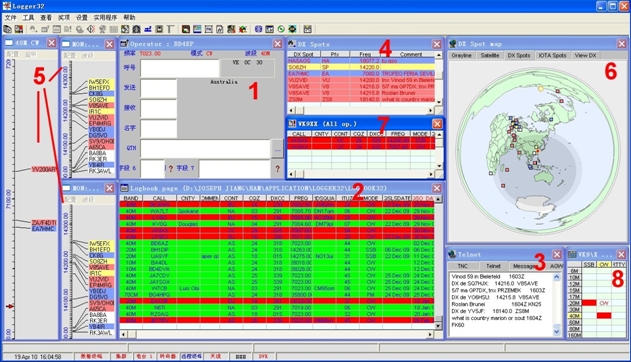Open the 查看 menu
Screen dimensions: 631x362
(x=46, y=17)
